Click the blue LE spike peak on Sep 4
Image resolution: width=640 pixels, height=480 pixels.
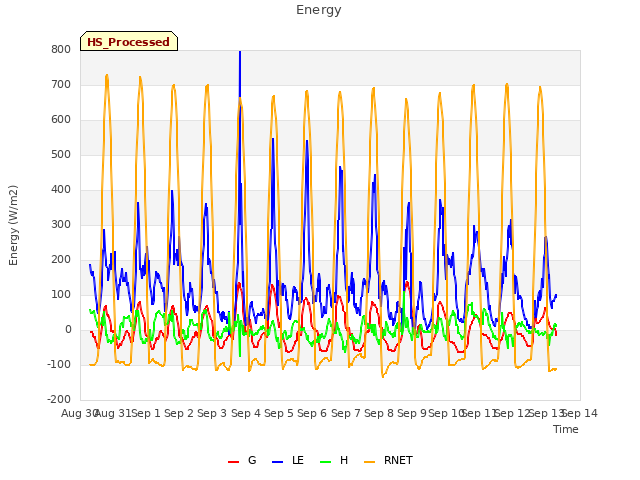coord(240,52)
